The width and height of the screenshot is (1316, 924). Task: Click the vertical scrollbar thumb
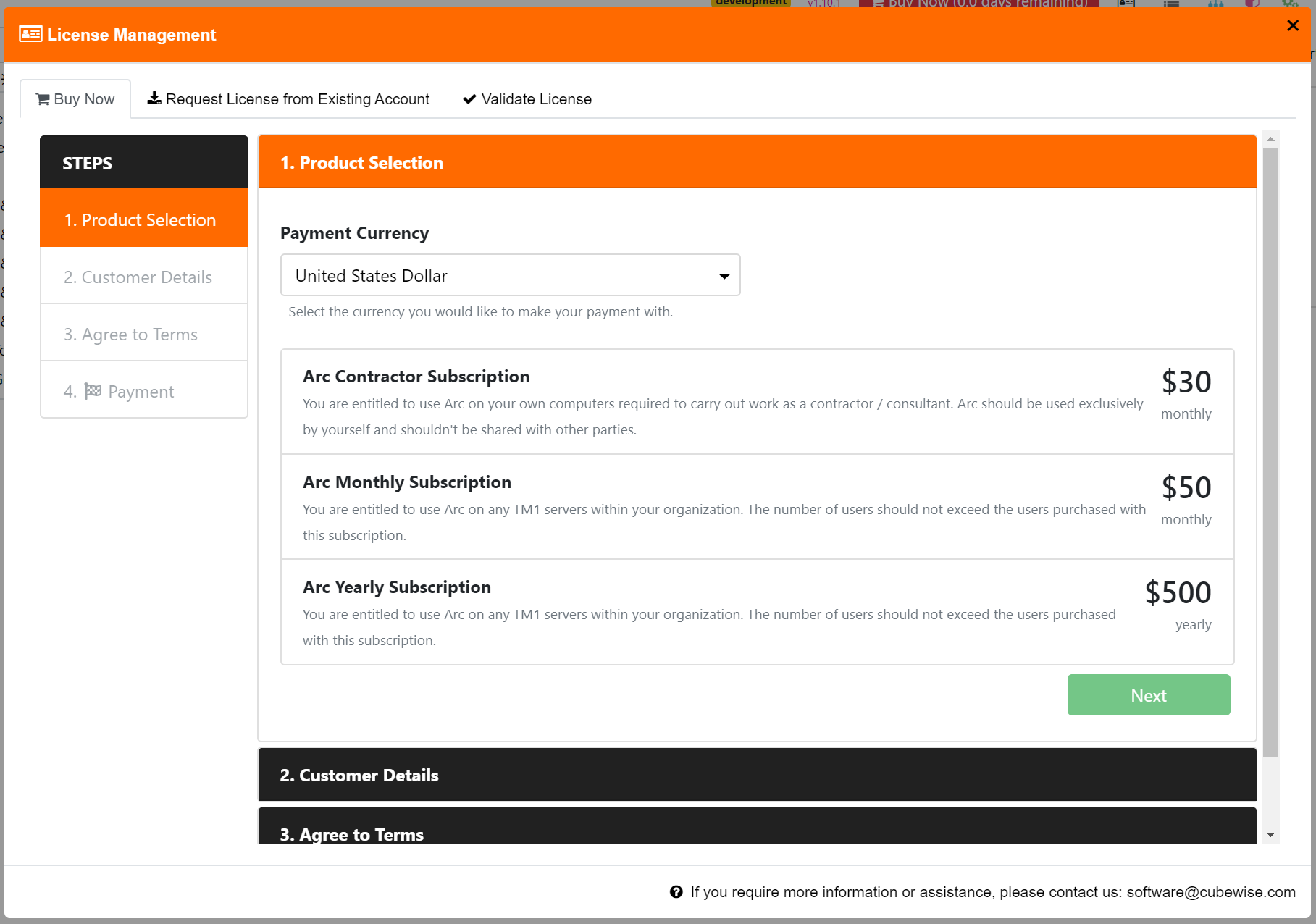coord(1270,453)
